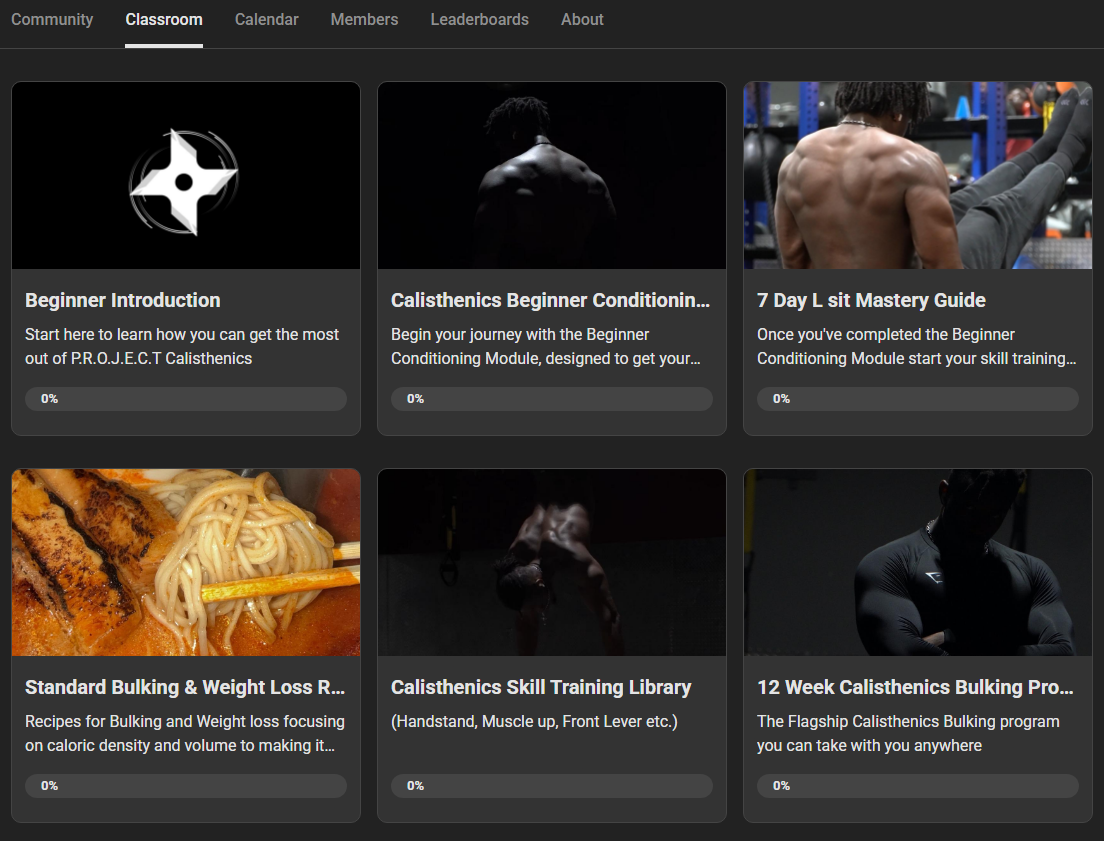Click Calisthenics Skill Training Library title
Viewport: 1104px width, 842px height.
(x=541, y=687)
